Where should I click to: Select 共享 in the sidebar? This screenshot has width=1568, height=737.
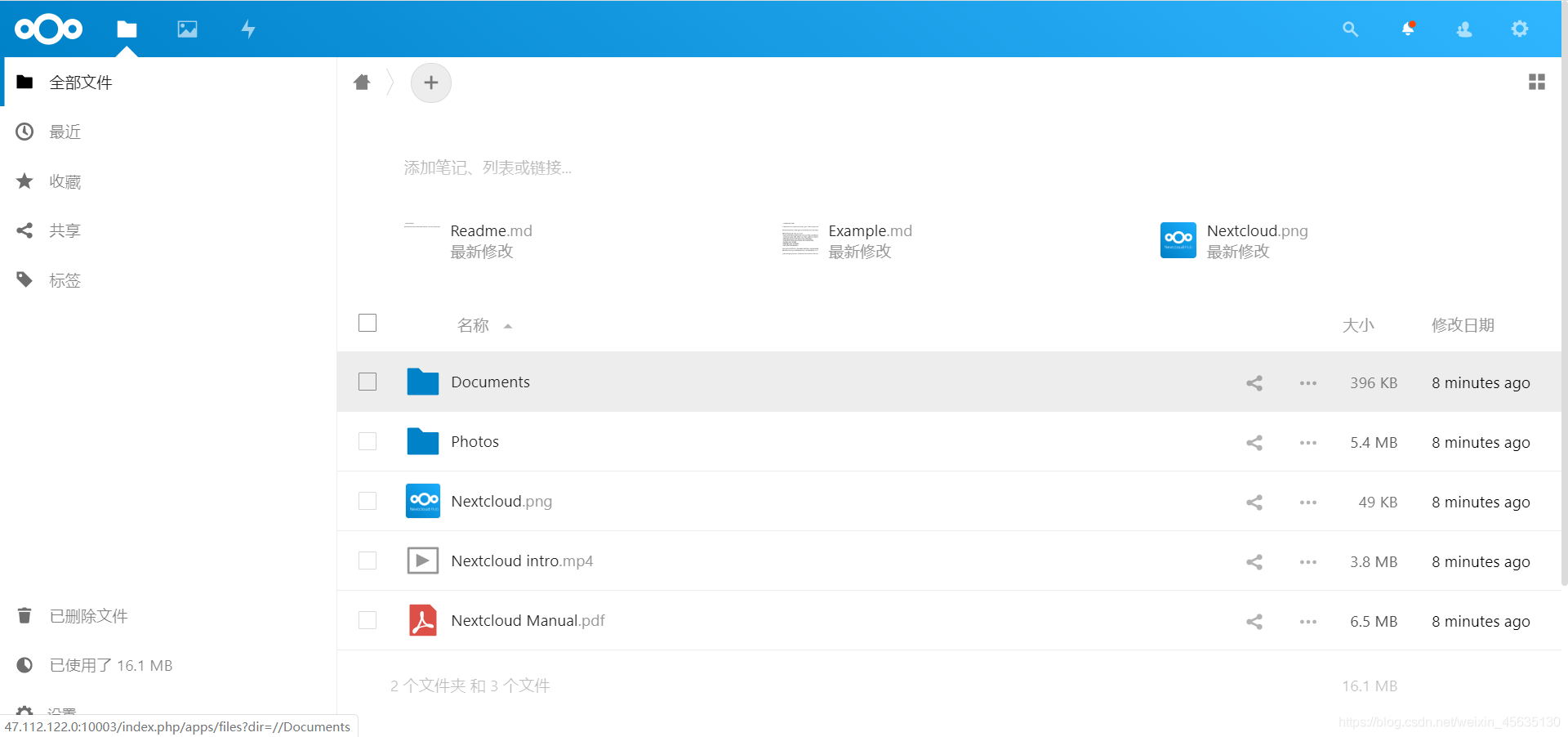tap(168, 230)
